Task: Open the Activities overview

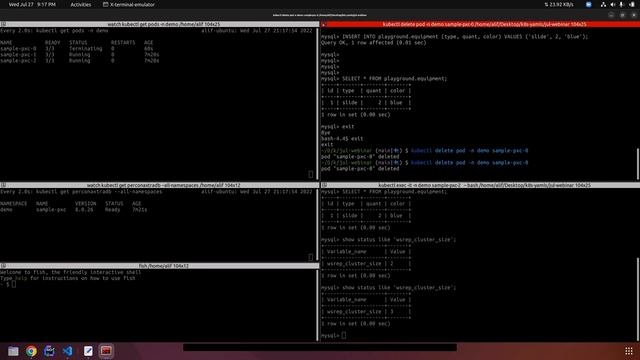Action: click(80, 4)
